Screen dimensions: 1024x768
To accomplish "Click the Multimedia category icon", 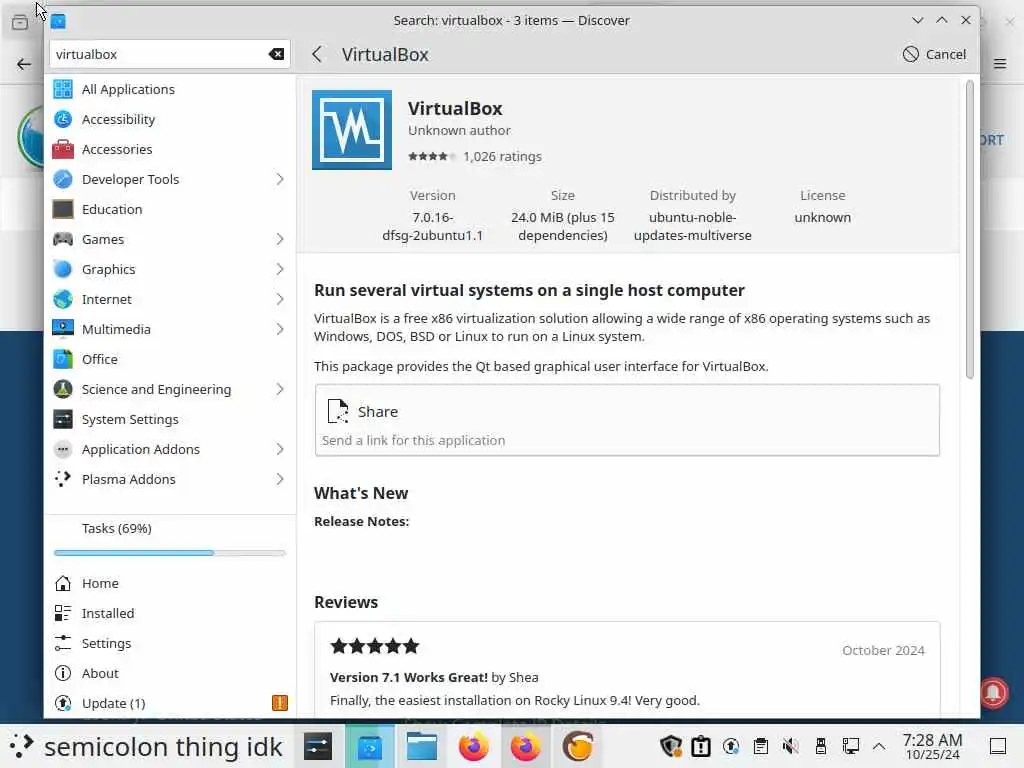I will (x=63, y=330).
